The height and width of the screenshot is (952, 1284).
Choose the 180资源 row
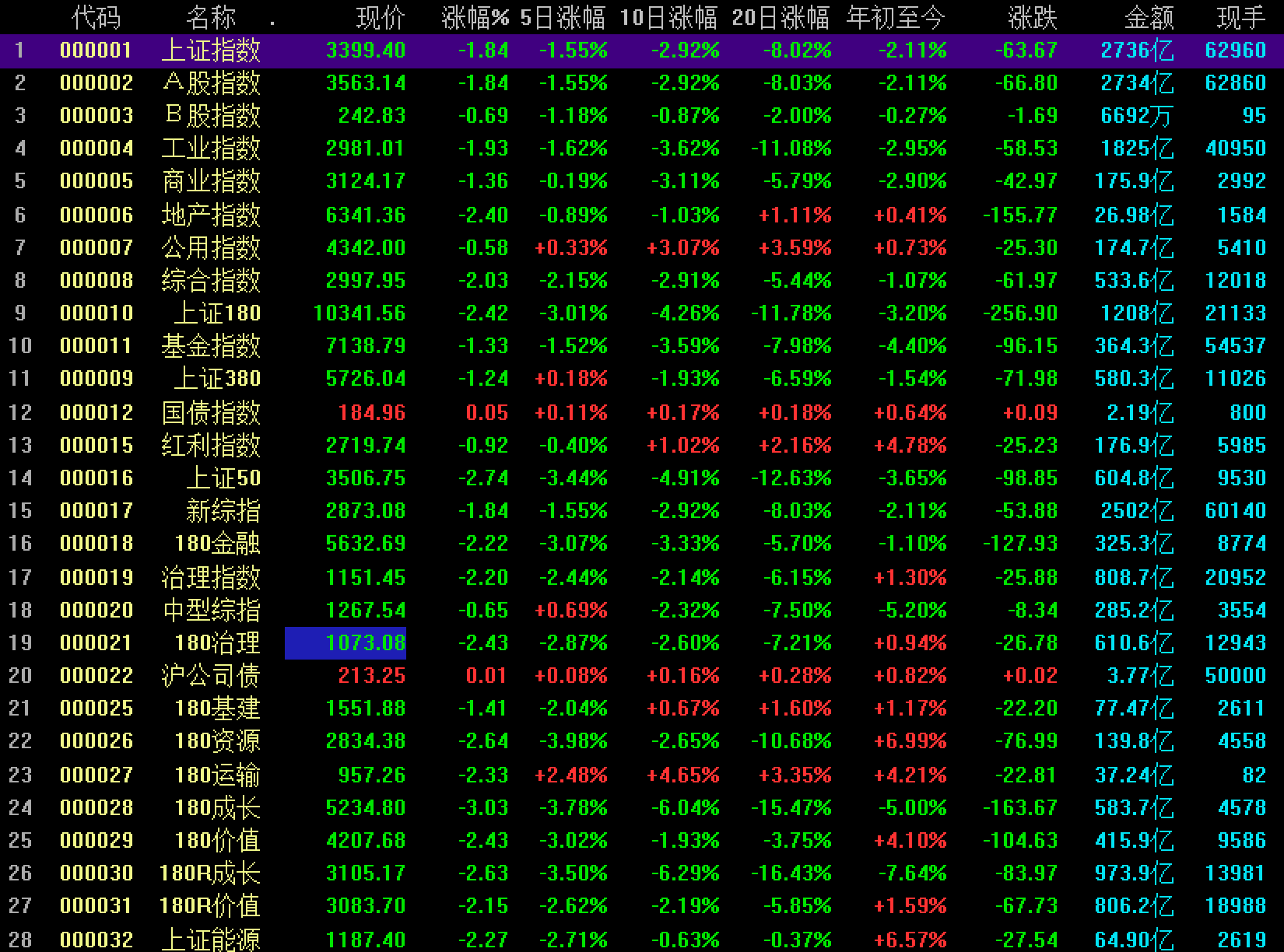click(x=217, y=741)
